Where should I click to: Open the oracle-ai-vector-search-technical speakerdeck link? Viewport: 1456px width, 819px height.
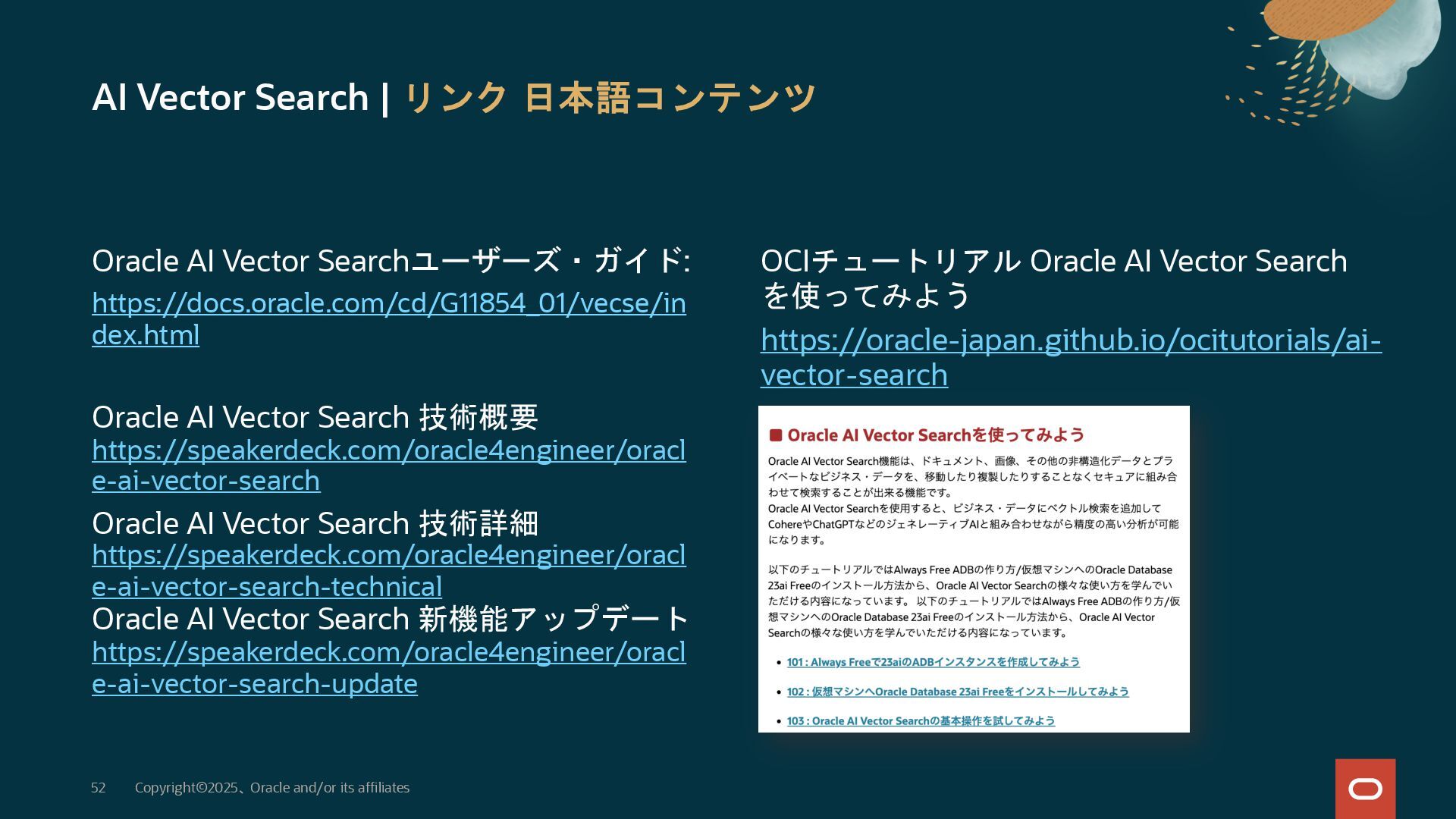(389, 570)
